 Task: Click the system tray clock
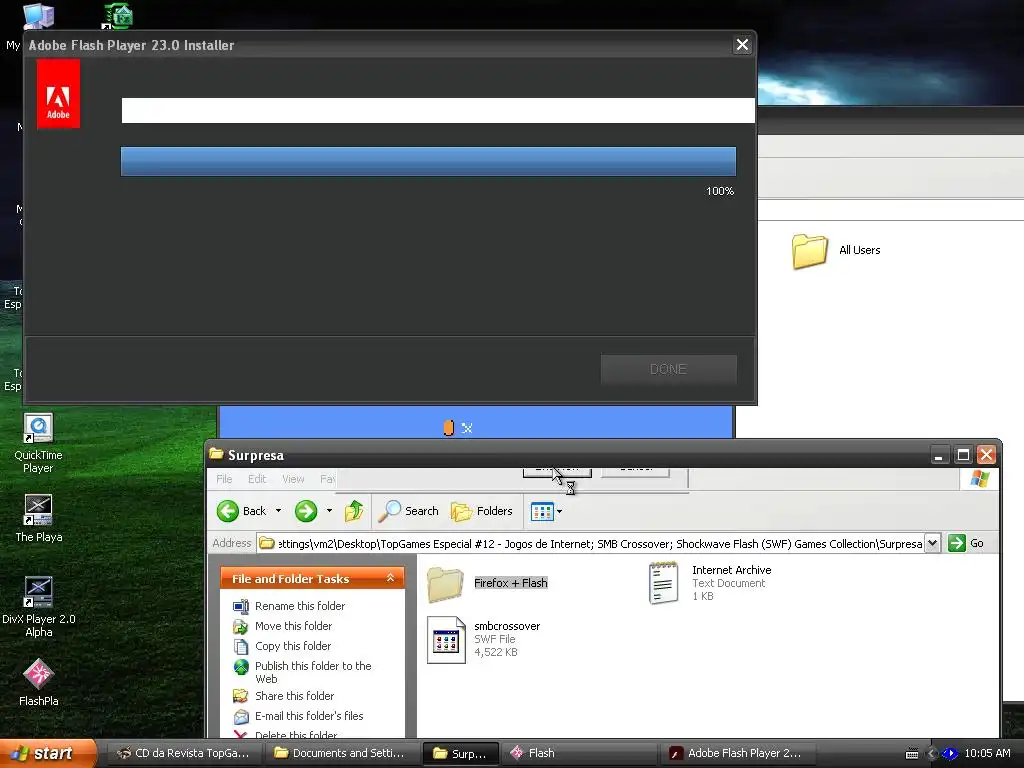click(x=987, y=753)
